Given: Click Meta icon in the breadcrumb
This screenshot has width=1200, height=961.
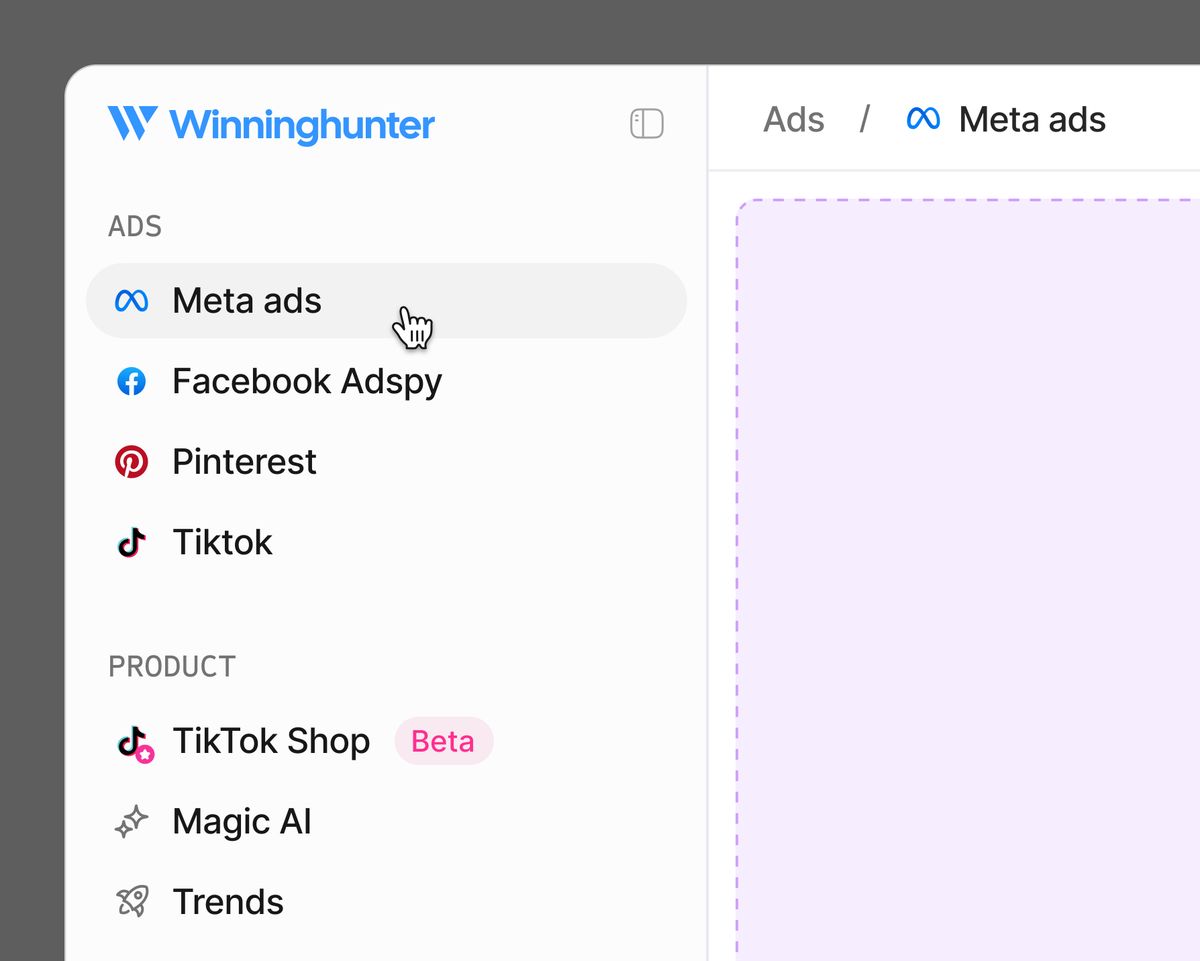Looking at the screenshot, I should point(923,120).
